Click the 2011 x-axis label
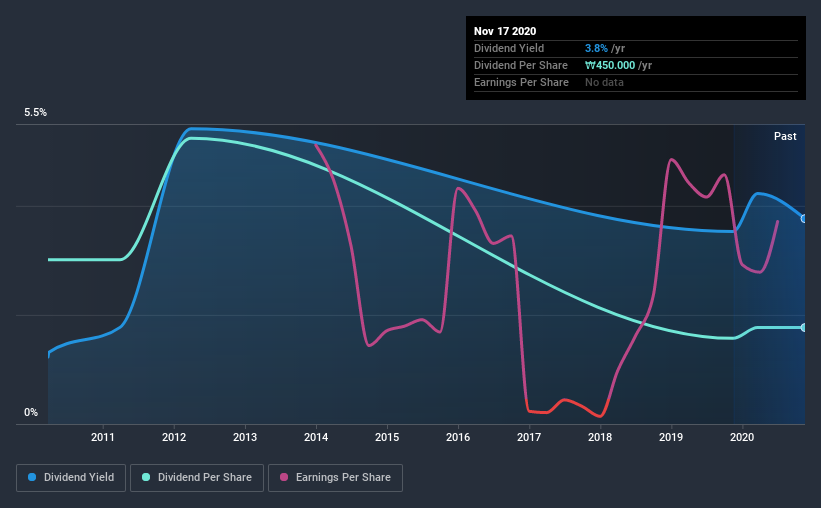The height and width of the screenshot is (508, 821). coord(103,437)
